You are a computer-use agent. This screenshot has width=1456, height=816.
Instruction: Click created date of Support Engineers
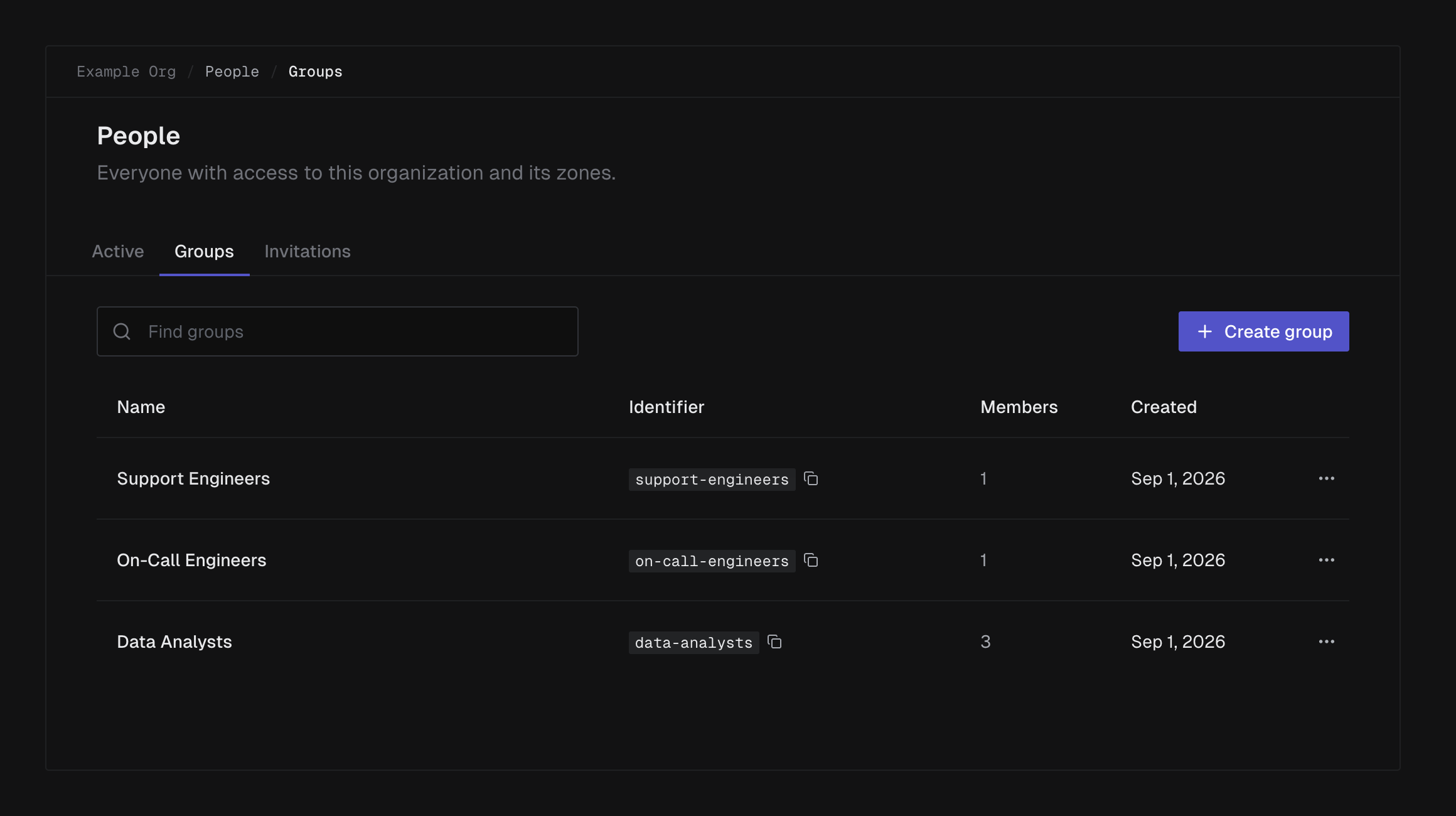1178,478
